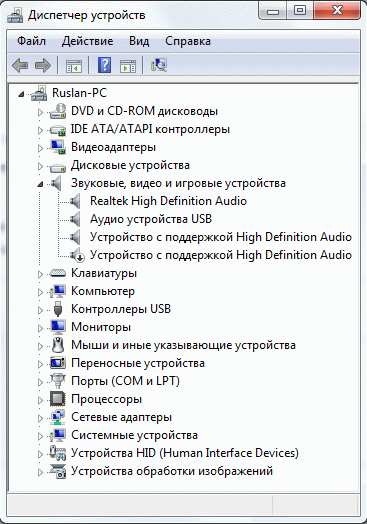Open the Файл menu
Image resolution: width=367 pixels, height=524 pixels.
click(x=31, y=41)
